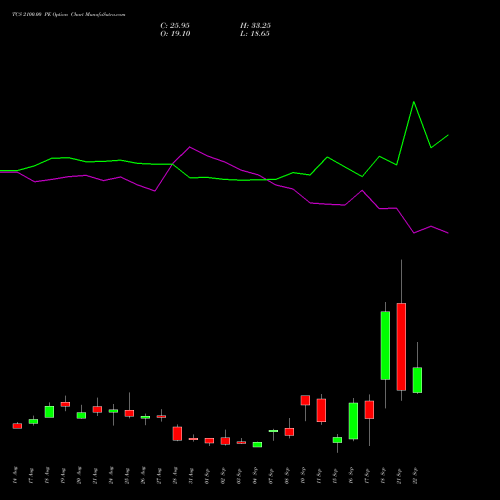500x500 pixels.
Task: Click the 14 Aug date label
Action: (15, 475)
